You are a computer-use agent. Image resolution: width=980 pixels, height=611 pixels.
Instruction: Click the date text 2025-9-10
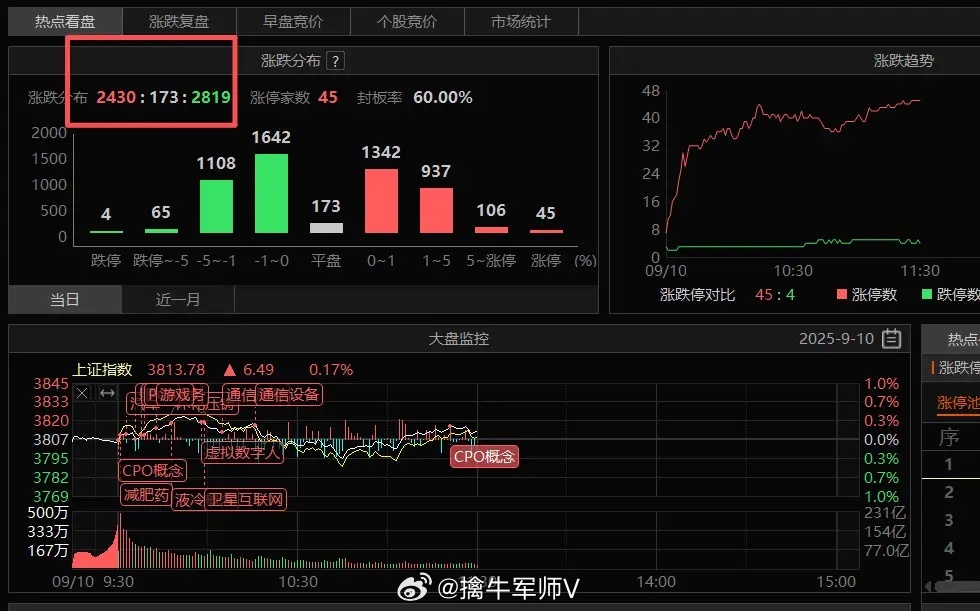(836, 339)
